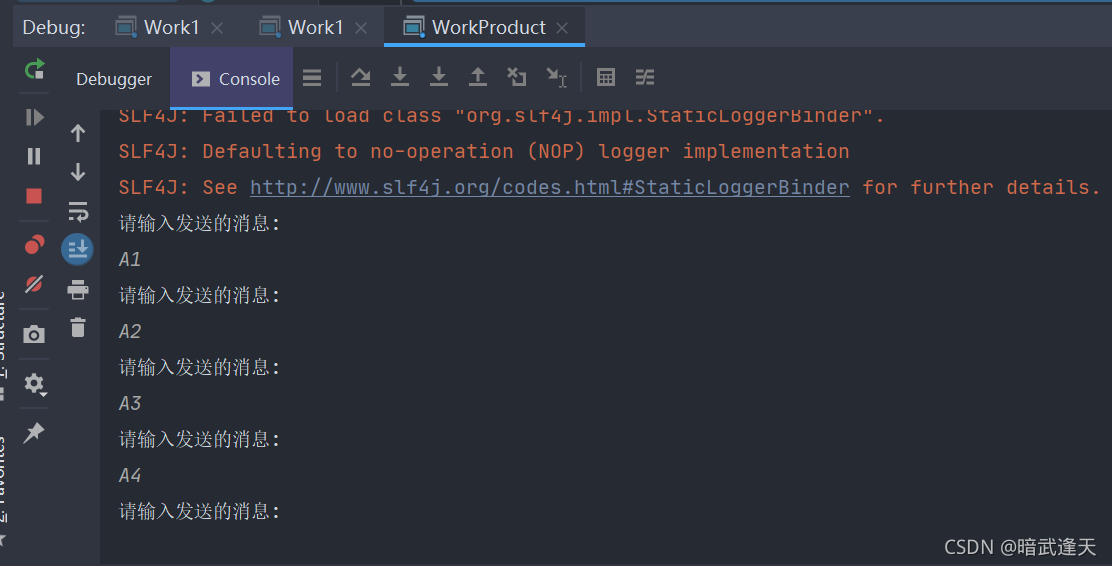1112x566 pixels.
Task: Rerun the WorkProduct debug session
Action: pos(34,70)
